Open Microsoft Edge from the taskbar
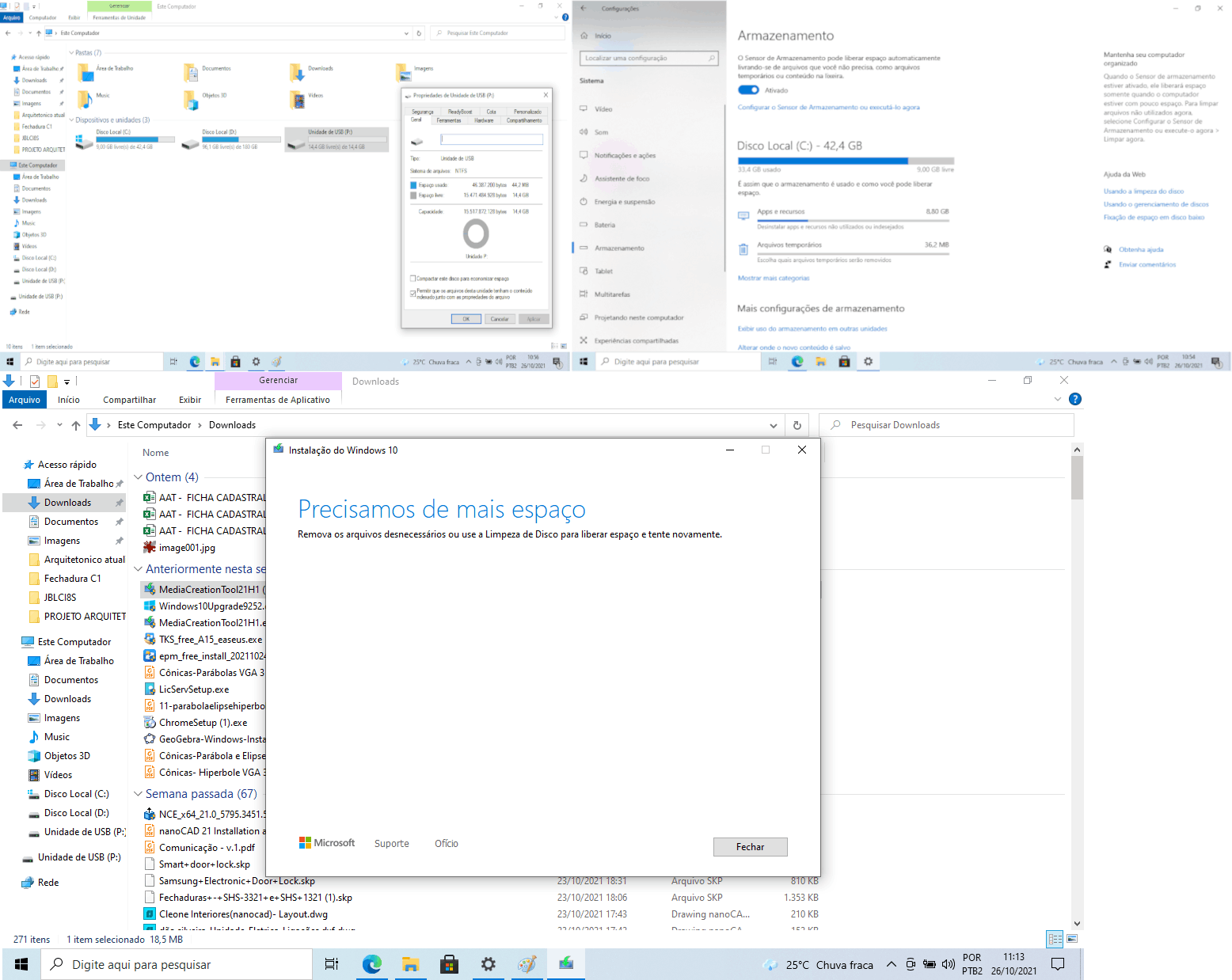 (372, 964)
